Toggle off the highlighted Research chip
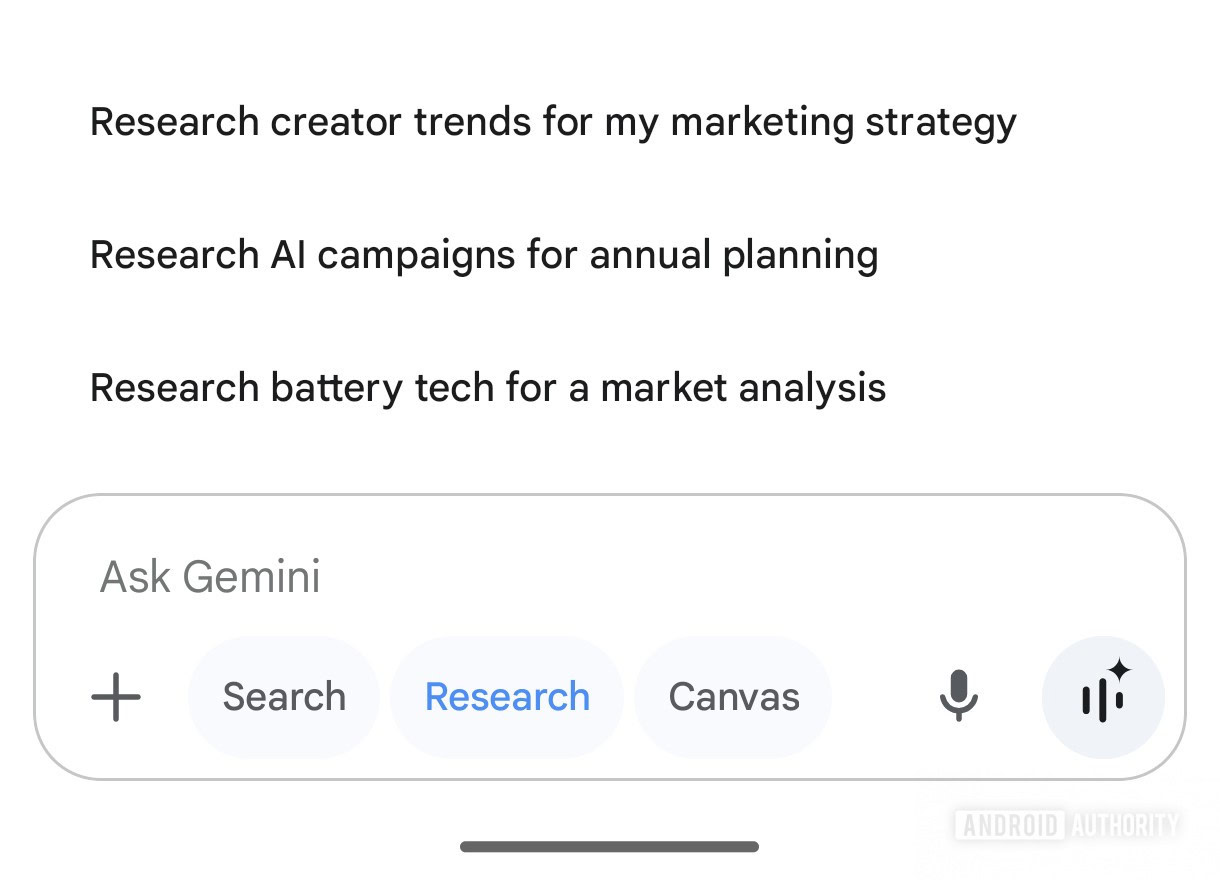 [x=507, y=697]
